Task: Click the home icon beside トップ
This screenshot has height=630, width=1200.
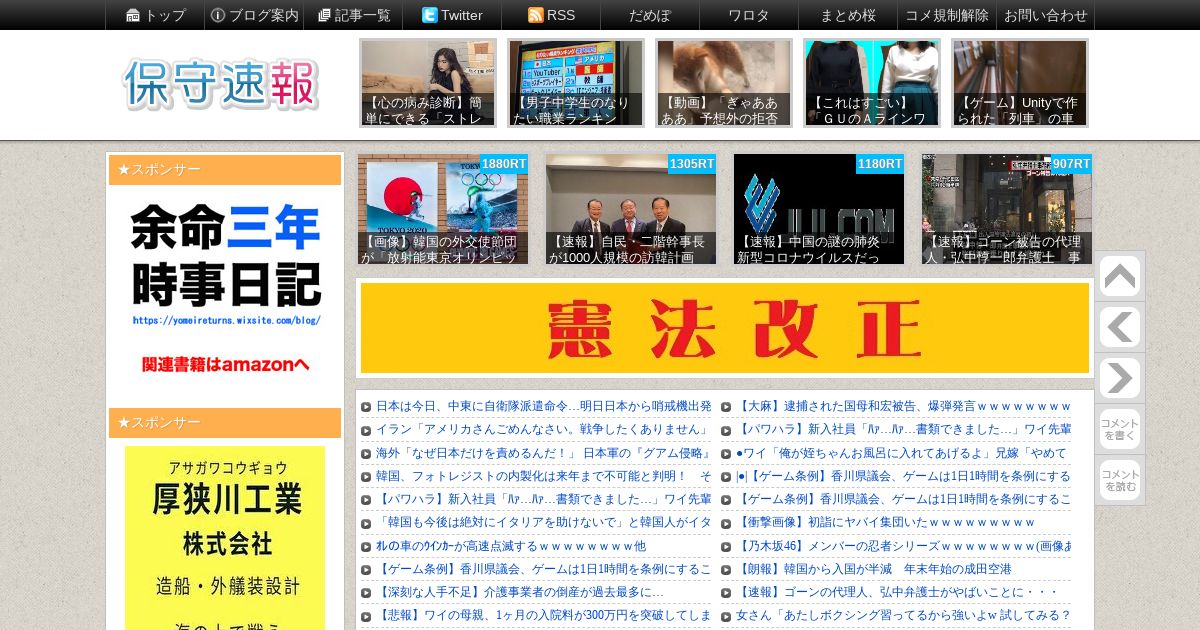Action: (133, 15)
